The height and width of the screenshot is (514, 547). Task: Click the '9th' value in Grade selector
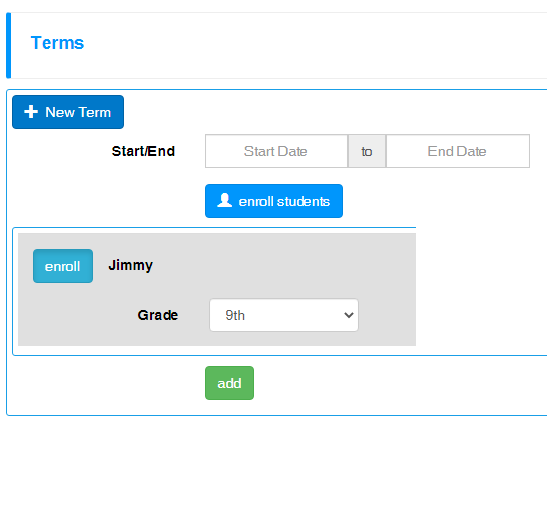235,315
